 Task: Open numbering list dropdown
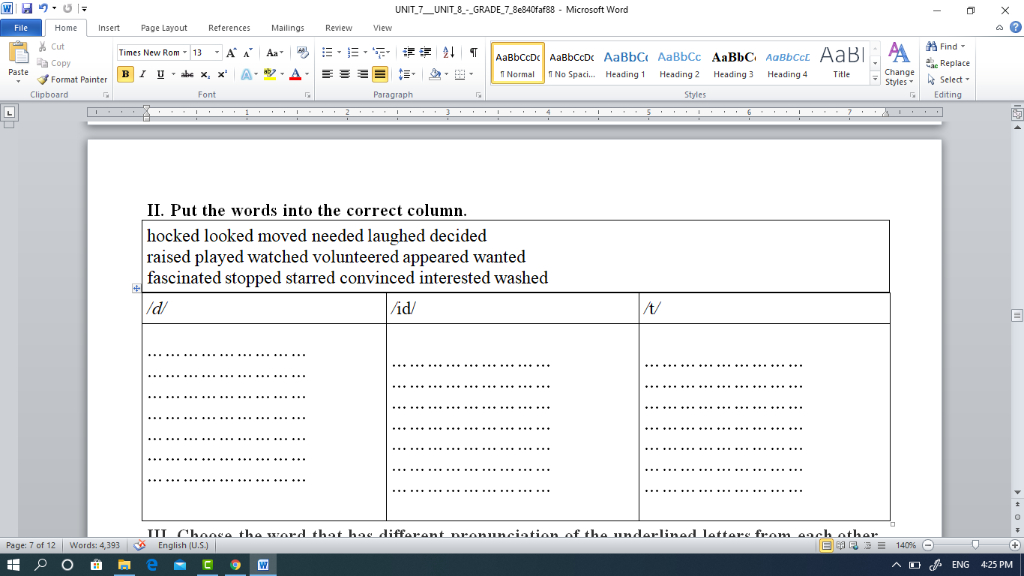click(x=364, y=53)
